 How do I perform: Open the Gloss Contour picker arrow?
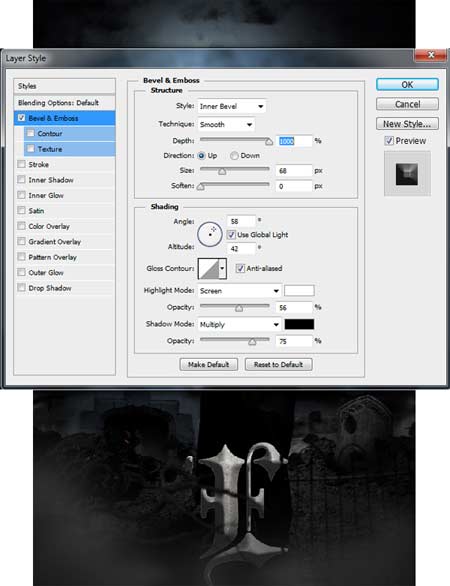click(222, 268)
